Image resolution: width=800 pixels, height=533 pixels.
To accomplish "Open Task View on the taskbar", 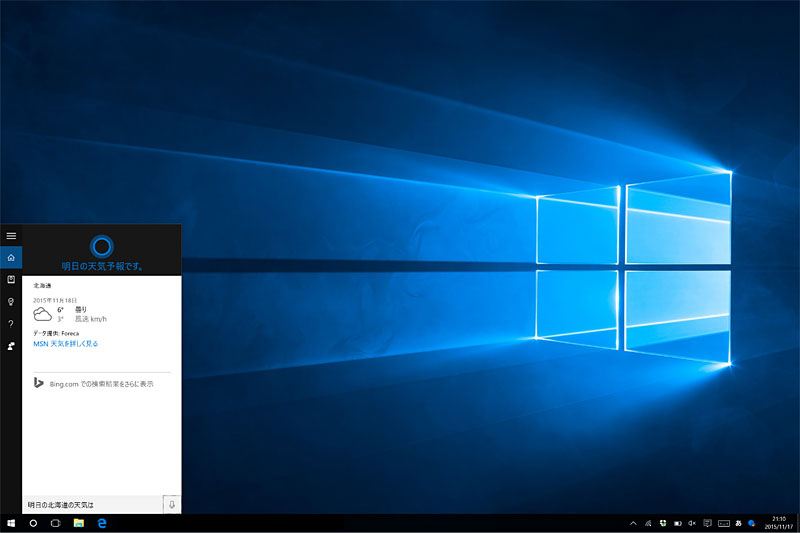I will (56, 523).
